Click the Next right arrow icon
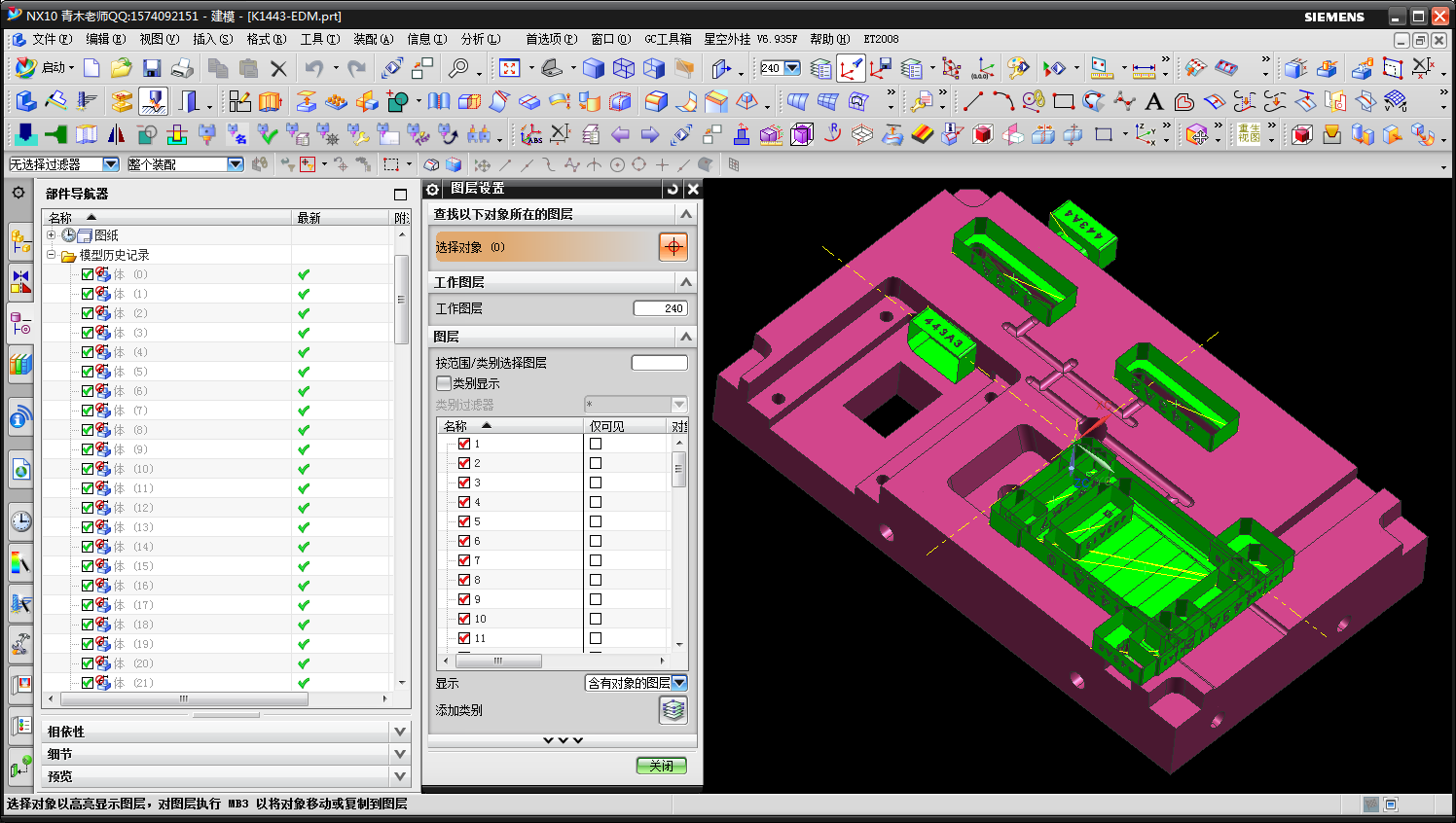 pyautogui.click(x=650, y=134)
